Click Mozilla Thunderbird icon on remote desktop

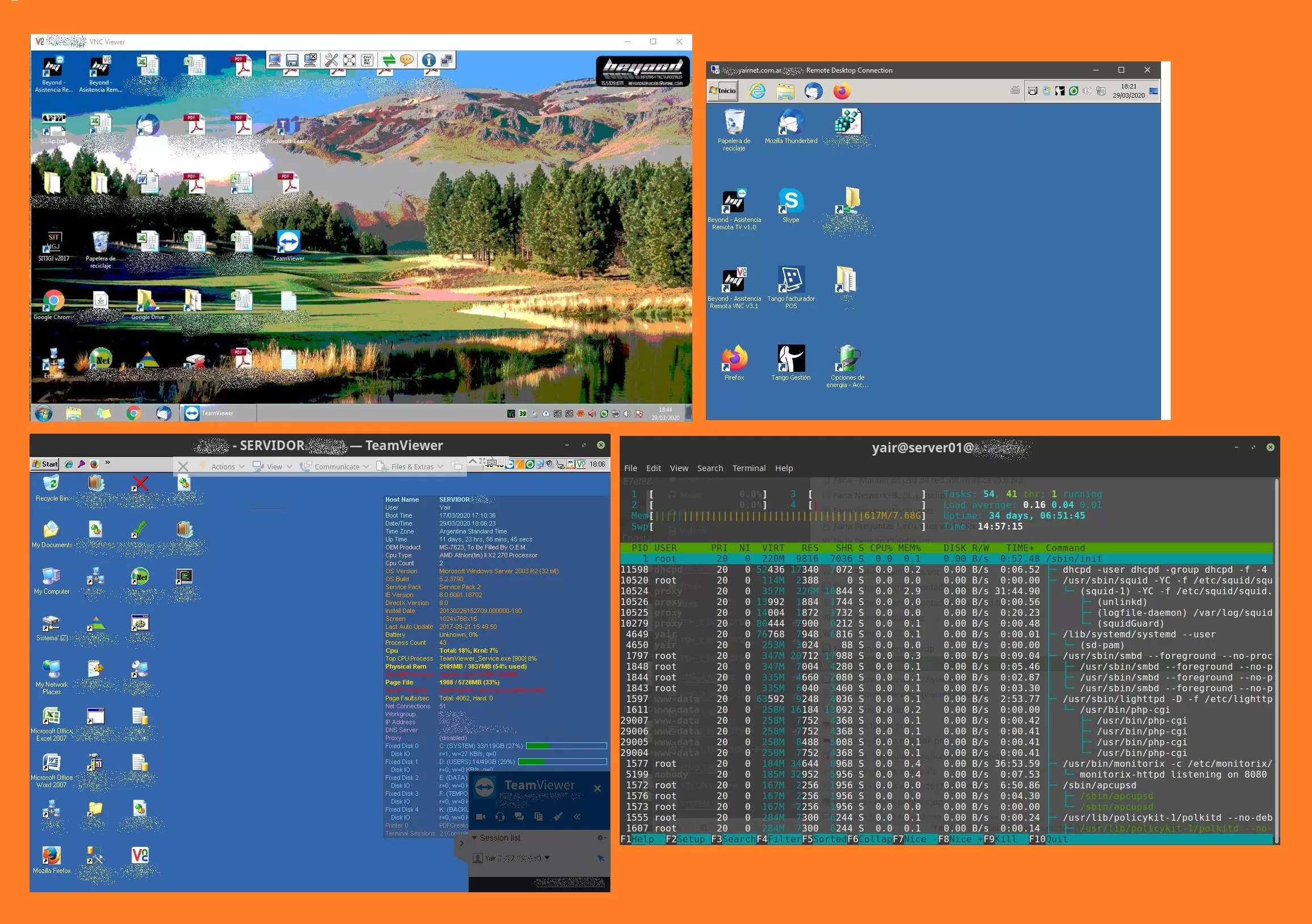click(x=791, y=127)
